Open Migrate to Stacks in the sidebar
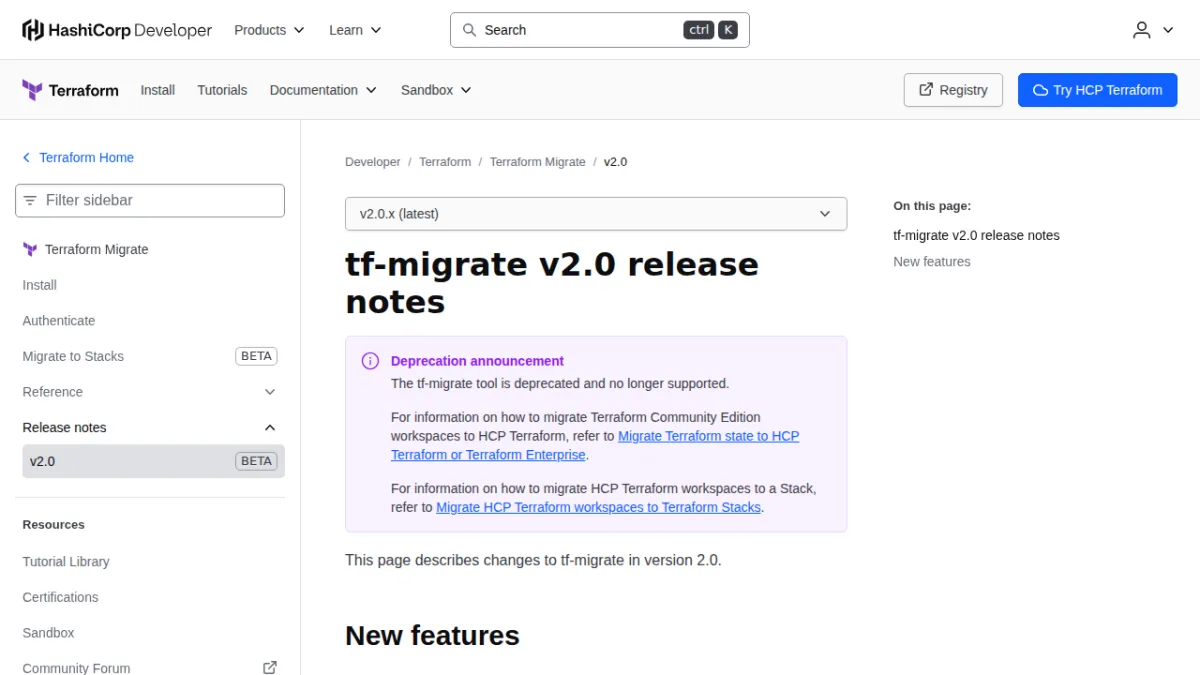1200x675 pixels. pyautogui.click(x=150, y=356)
